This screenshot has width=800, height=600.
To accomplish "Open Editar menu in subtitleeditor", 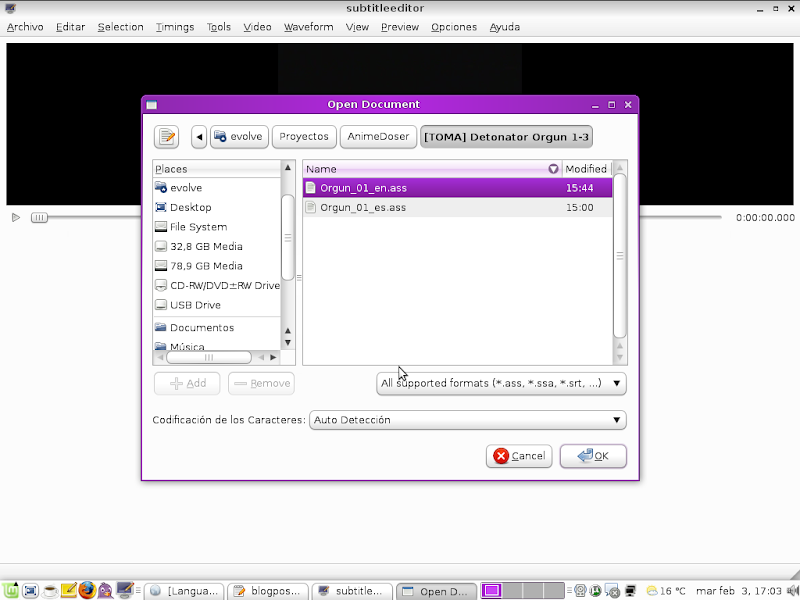I will pos(70,27).
